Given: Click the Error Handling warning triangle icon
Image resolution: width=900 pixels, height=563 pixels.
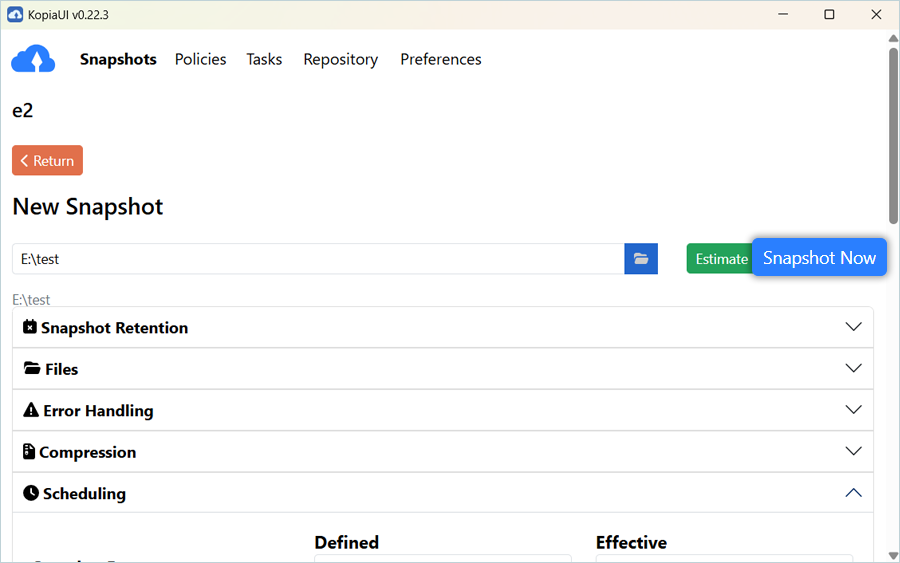Looking at the screenshot, I should point(31,410).
